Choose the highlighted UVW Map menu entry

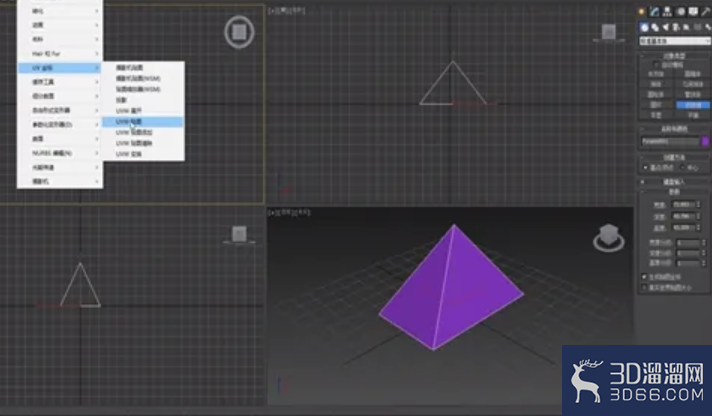tap(143, 122)
